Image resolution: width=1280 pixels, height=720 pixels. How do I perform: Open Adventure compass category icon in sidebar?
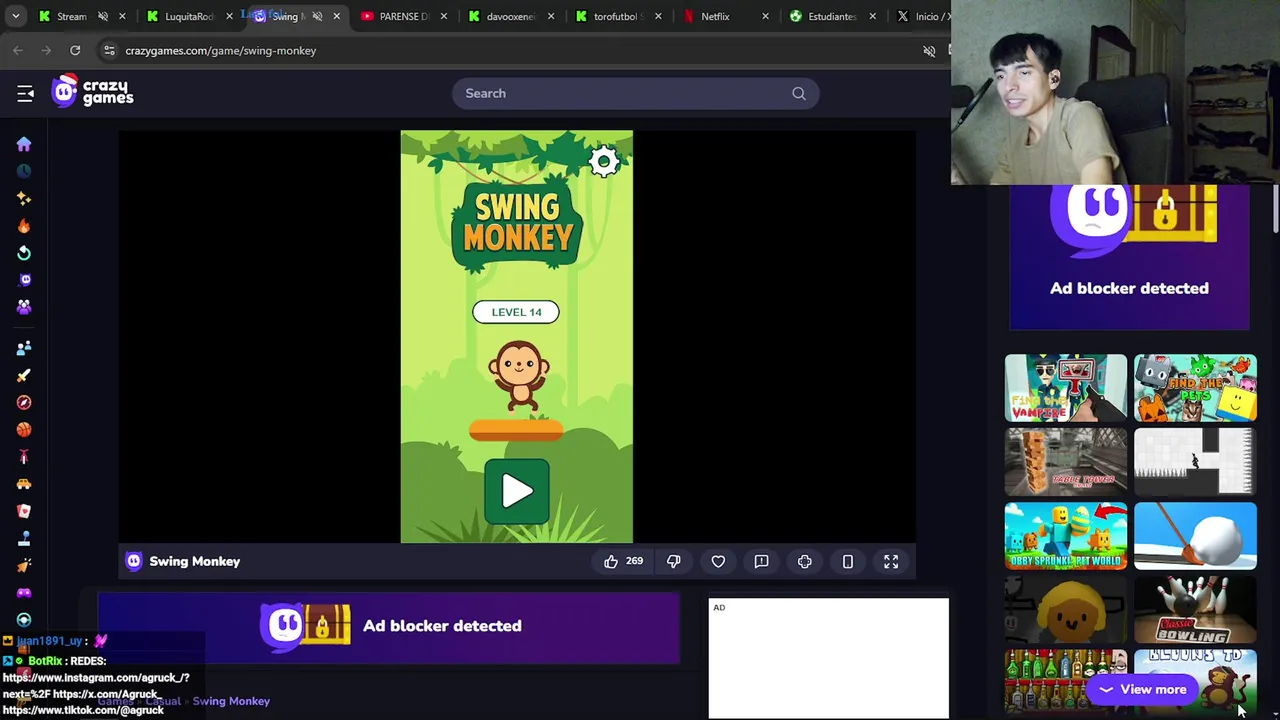click(24, 402)
